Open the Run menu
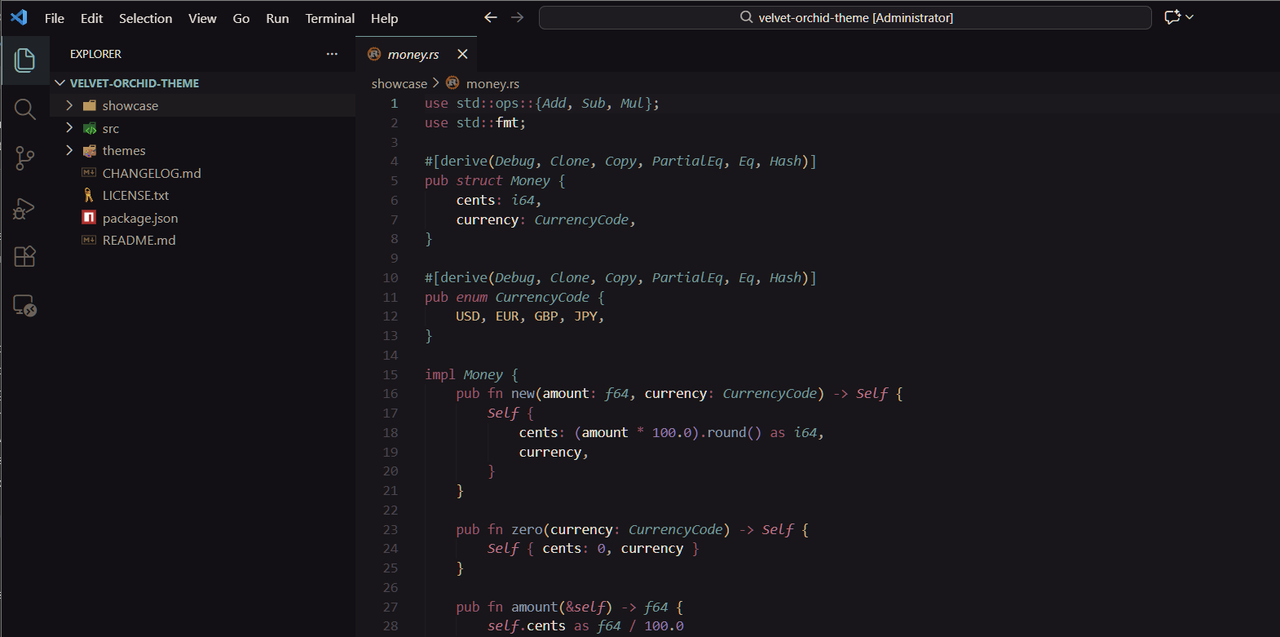Image resolution: width=1280 pixels, height=637 pixels. (277, 18)
